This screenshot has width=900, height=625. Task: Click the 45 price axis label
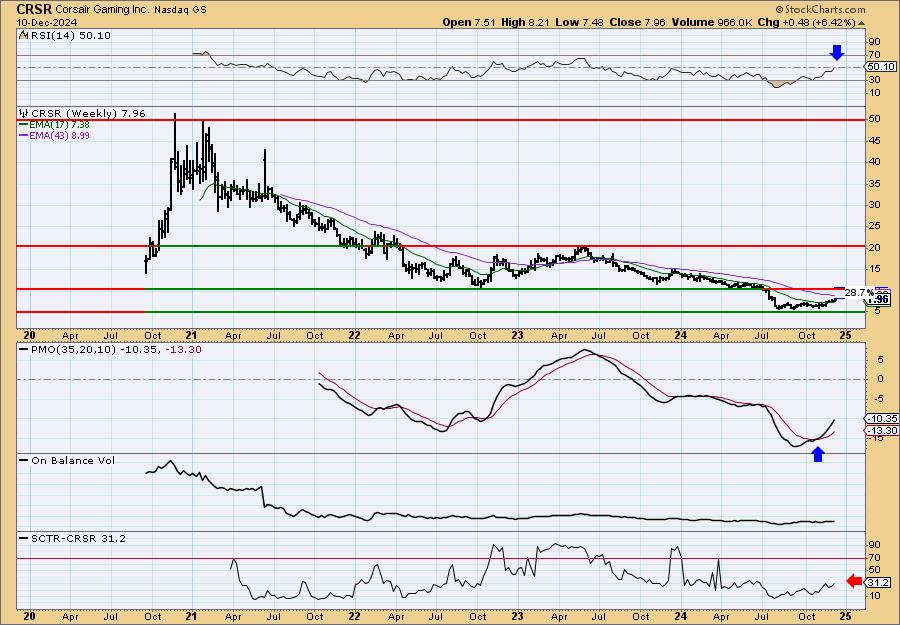tap(874, 141)
